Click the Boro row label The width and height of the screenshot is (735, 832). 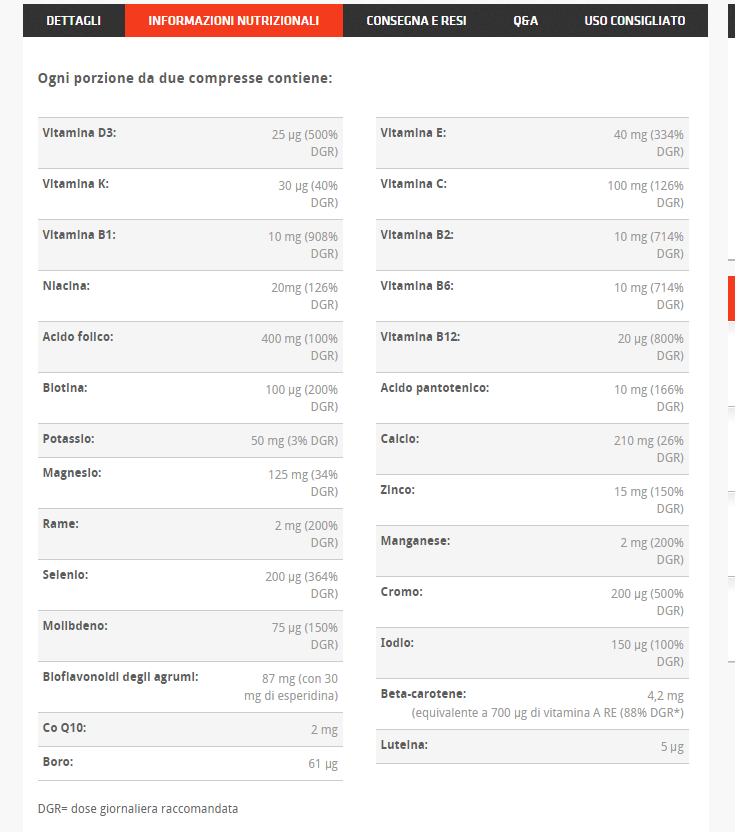tap(58, 762)
